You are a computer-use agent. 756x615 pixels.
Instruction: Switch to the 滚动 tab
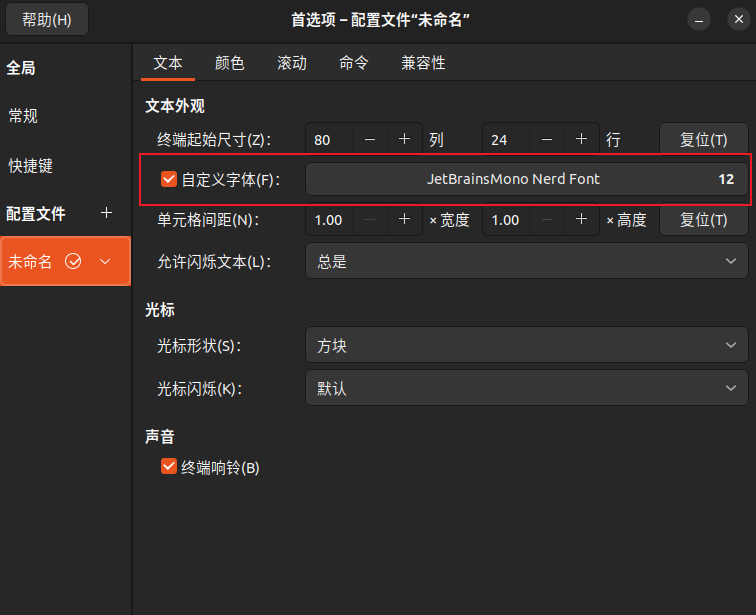(x=291, y=63)
